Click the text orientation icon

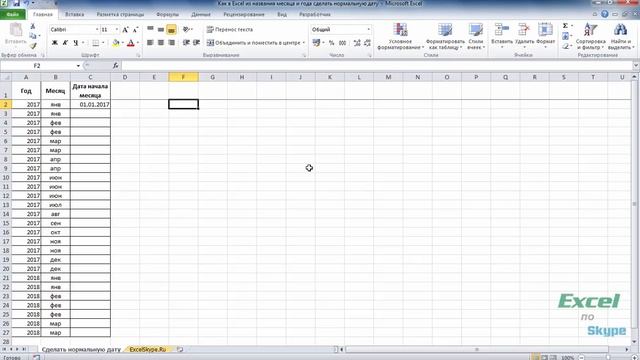pos(186,29)
